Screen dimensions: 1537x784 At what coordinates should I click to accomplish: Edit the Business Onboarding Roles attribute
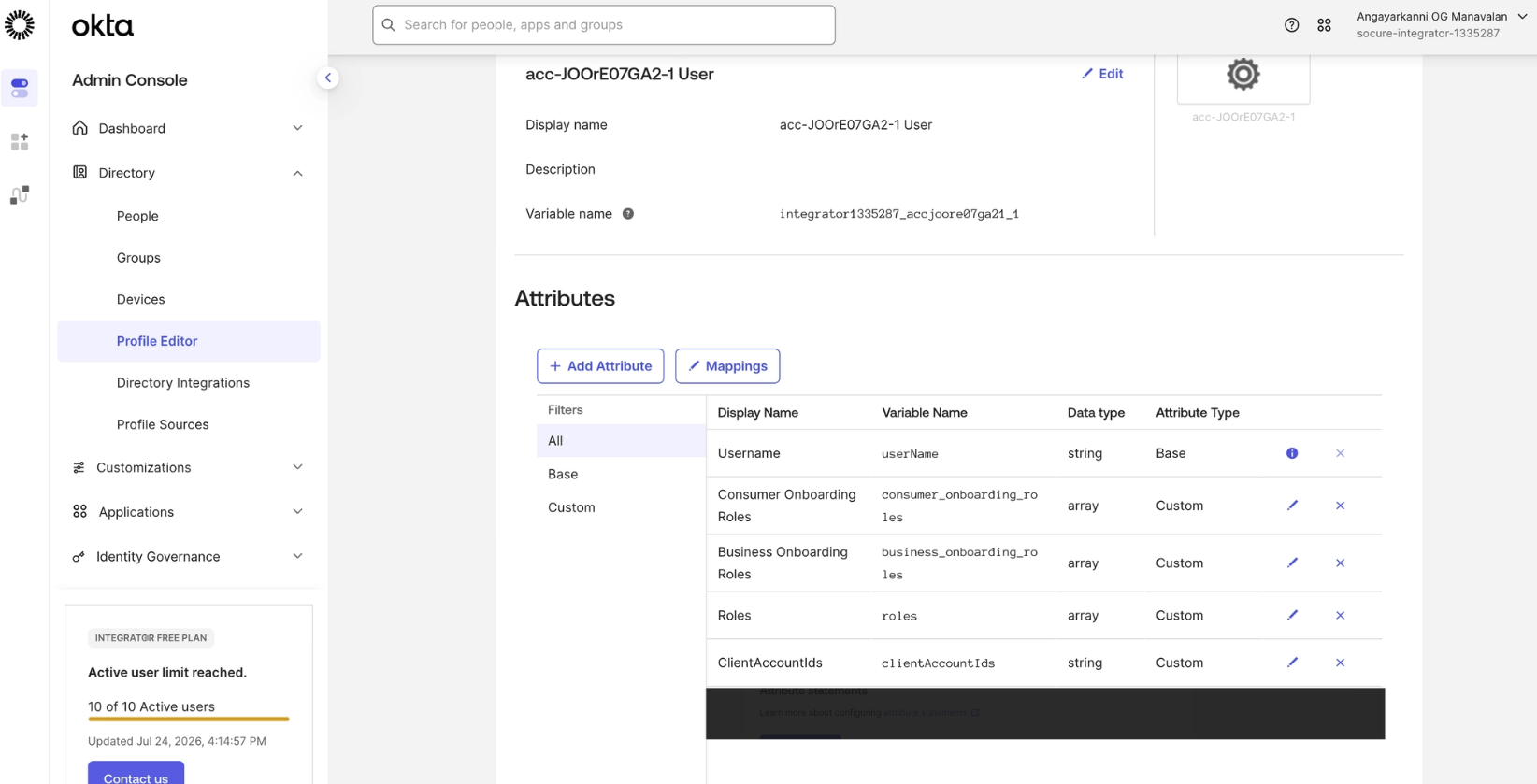[1292, 563]
